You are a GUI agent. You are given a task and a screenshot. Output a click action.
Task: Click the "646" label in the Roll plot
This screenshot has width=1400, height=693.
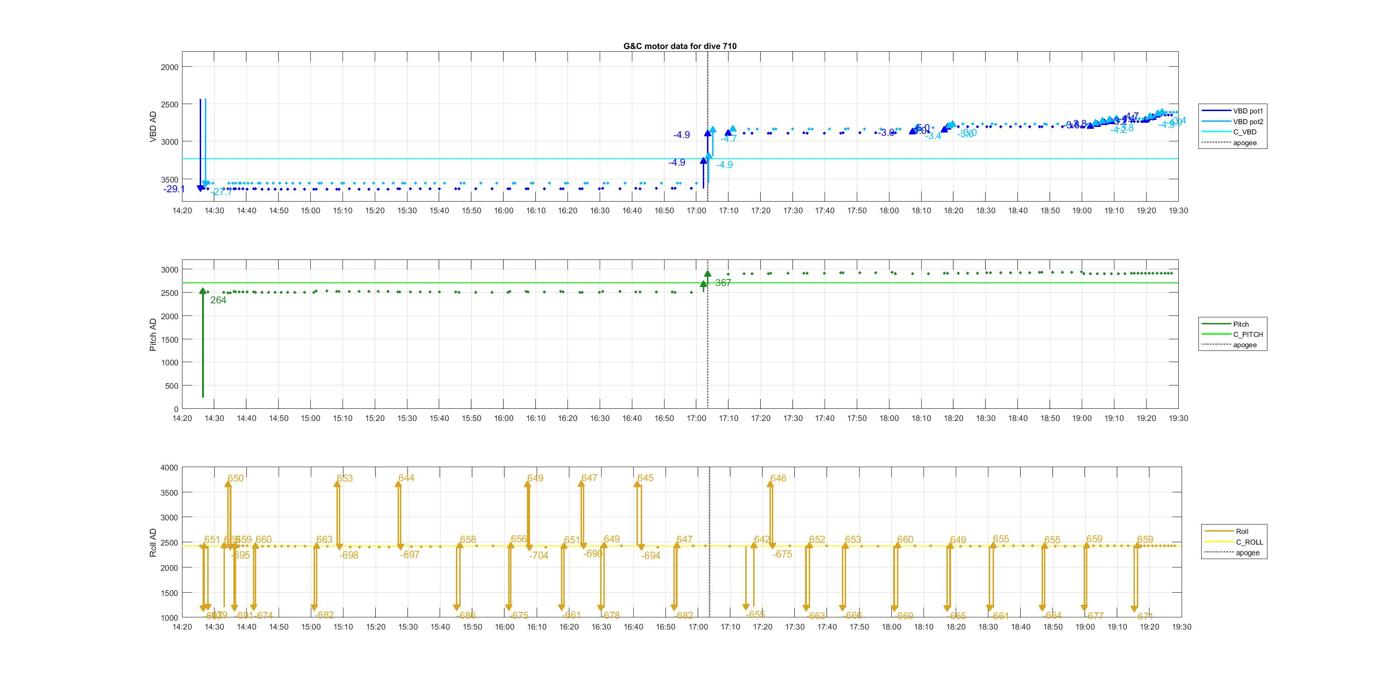tap(778, 478)
